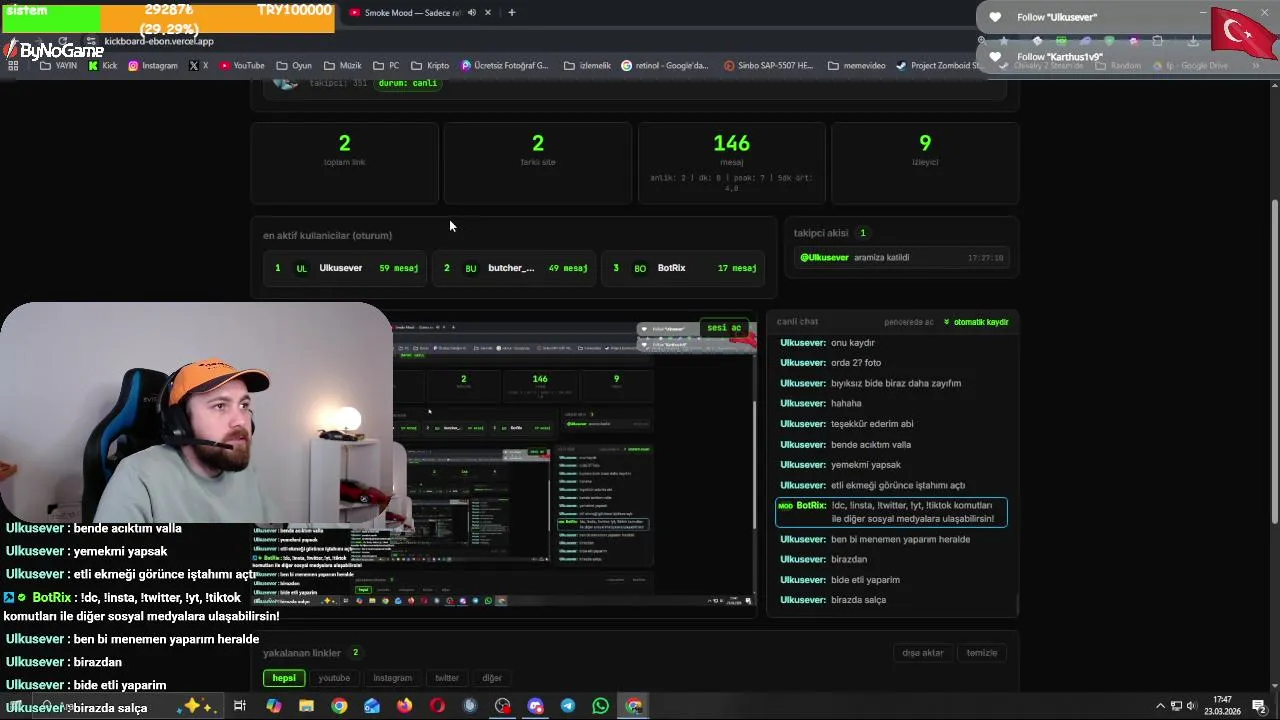The width and height of the screenshot is (1280, 720).
Task: Click the 9 'izleyici' stat card
Action: 925,163
